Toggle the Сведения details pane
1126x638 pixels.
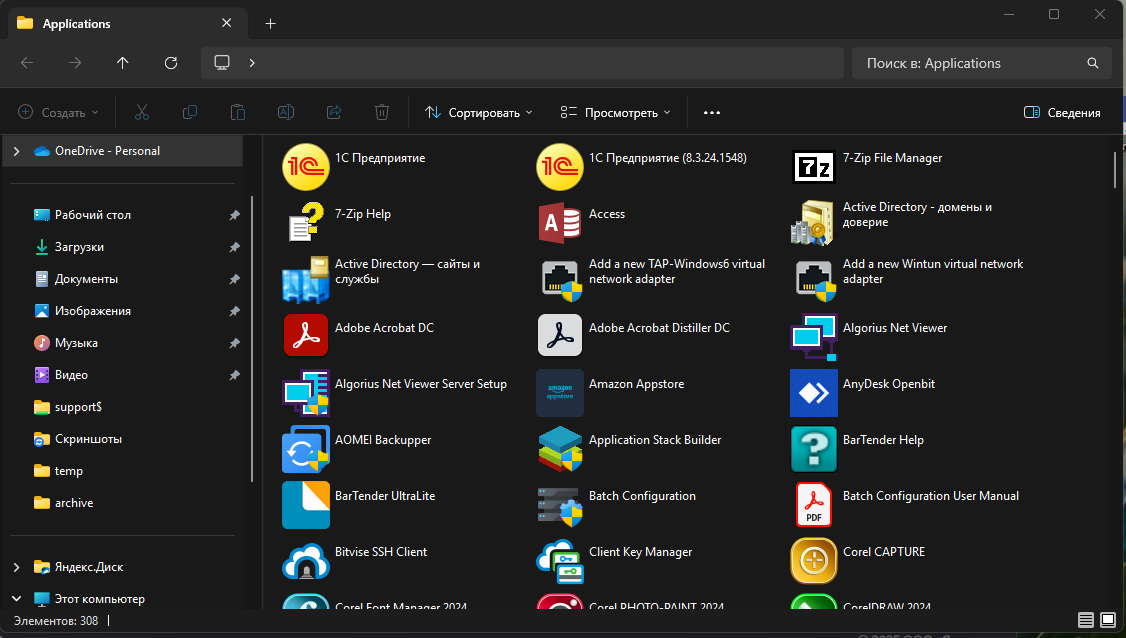click(x=1062, y=112)
